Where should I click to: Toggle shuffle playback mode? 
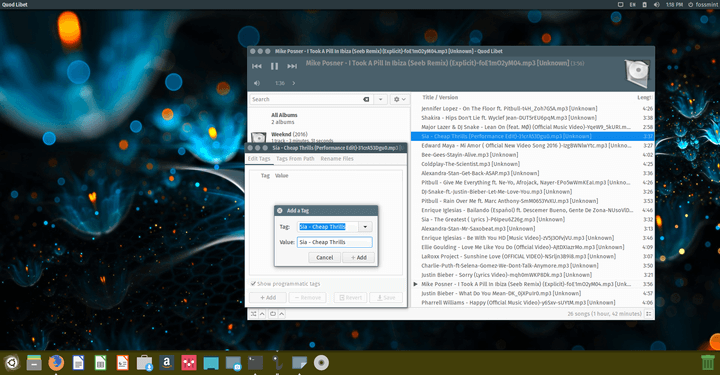point(253,314)
